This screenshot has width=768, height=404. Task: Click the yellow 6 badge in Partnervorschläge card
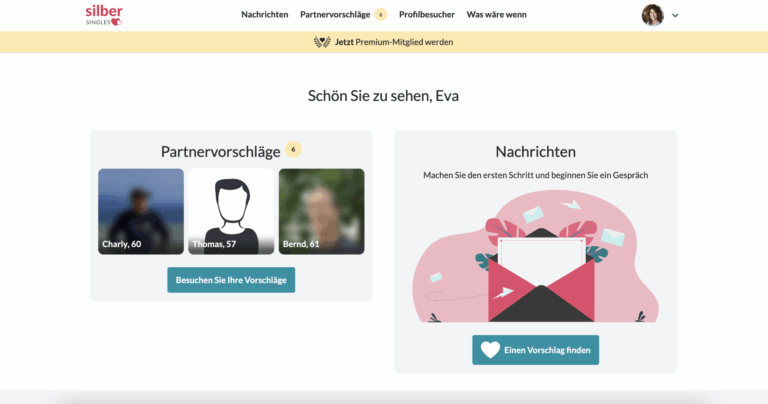[x=293, y=149]
